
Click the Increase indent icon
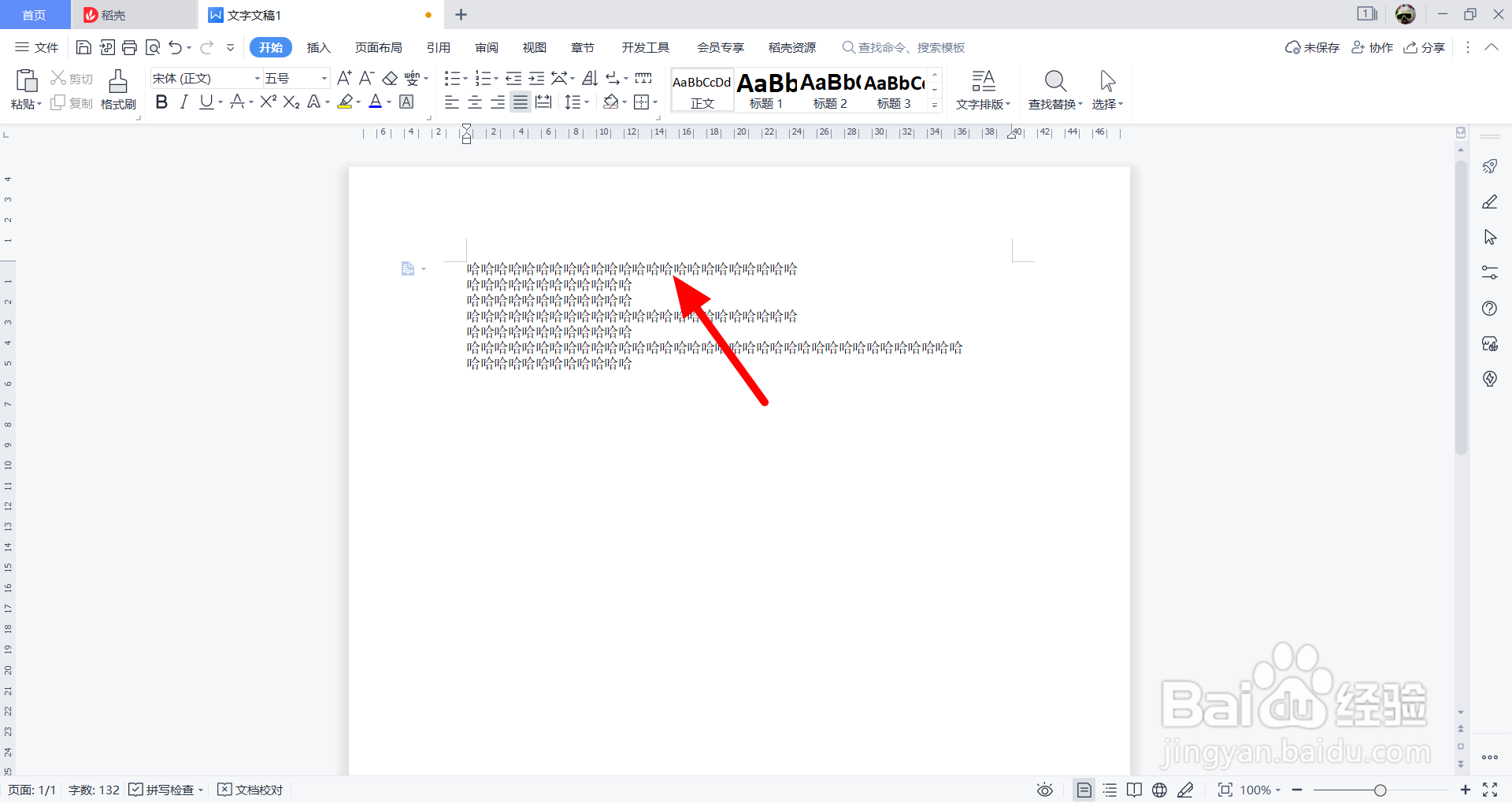tap(536, 78)
